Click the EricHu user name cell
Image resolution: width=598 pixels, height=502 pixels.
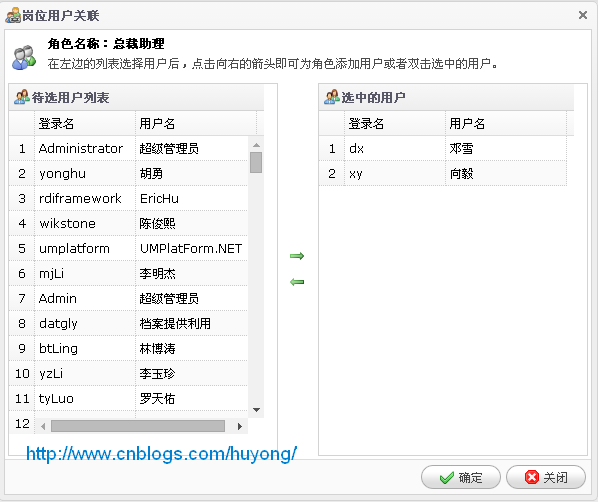pyautogui.click(x=191, y=198)
